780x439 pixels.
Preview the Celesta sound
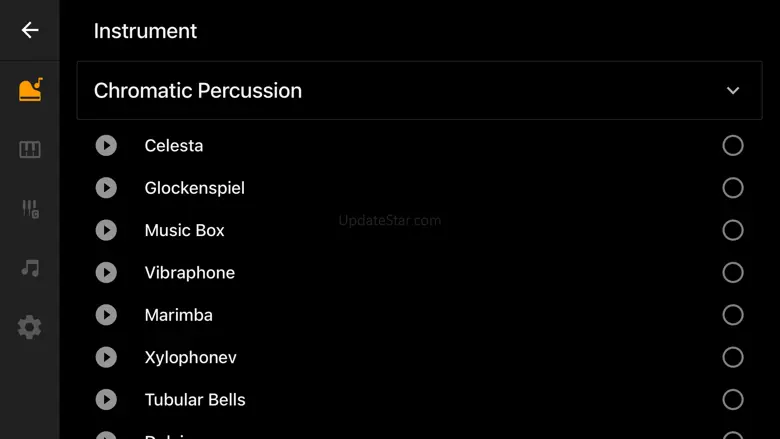pyautogui.click(x=106, y=146)
